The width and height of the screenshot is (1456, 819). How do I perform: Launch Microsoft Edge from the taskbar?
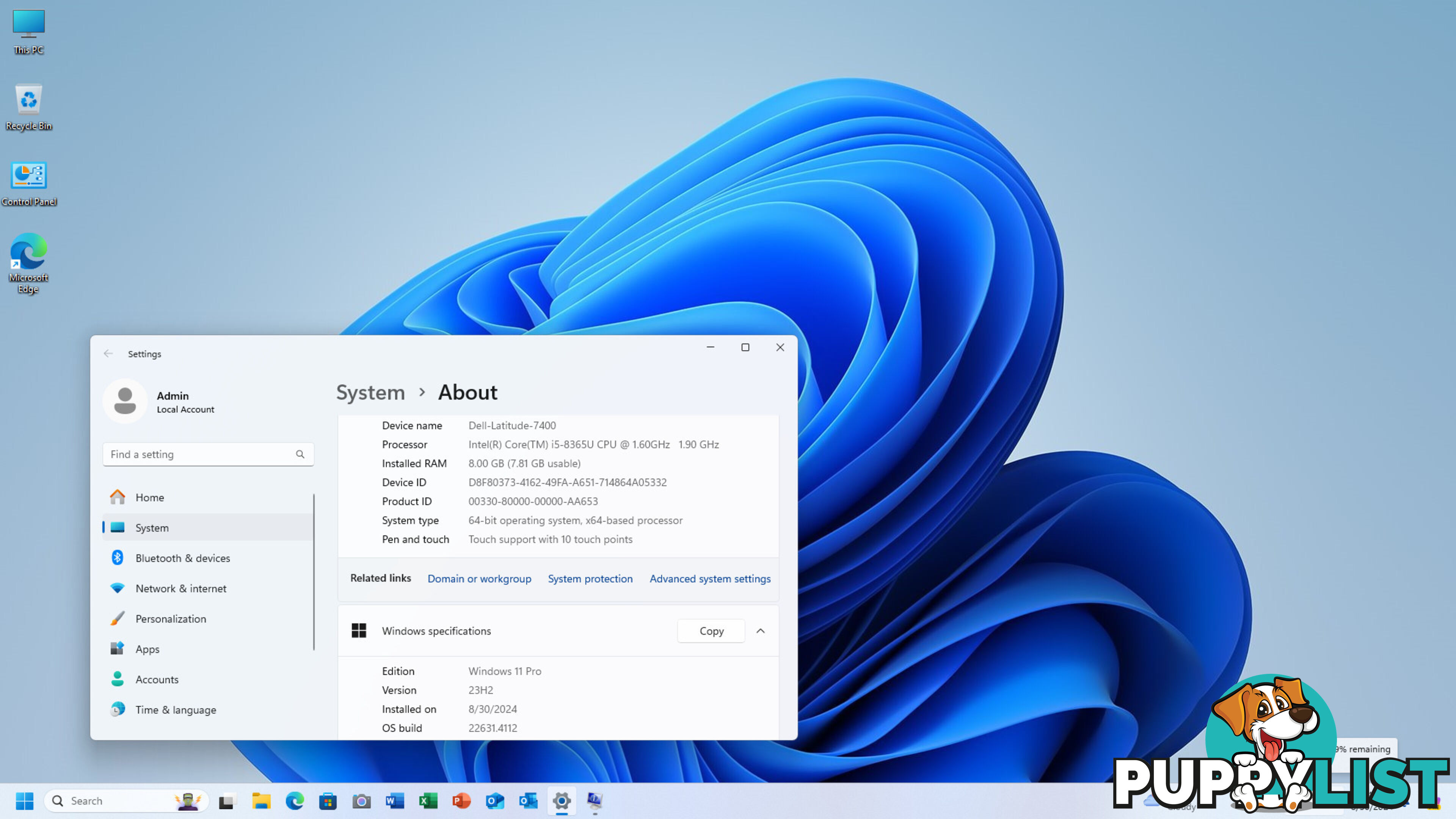coord(295,800)
